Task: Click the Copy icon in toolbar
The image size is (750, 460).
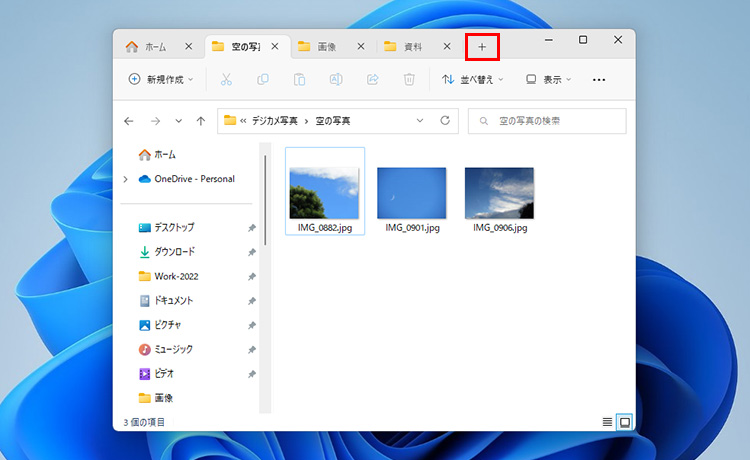Action: [x=263, y=79]
